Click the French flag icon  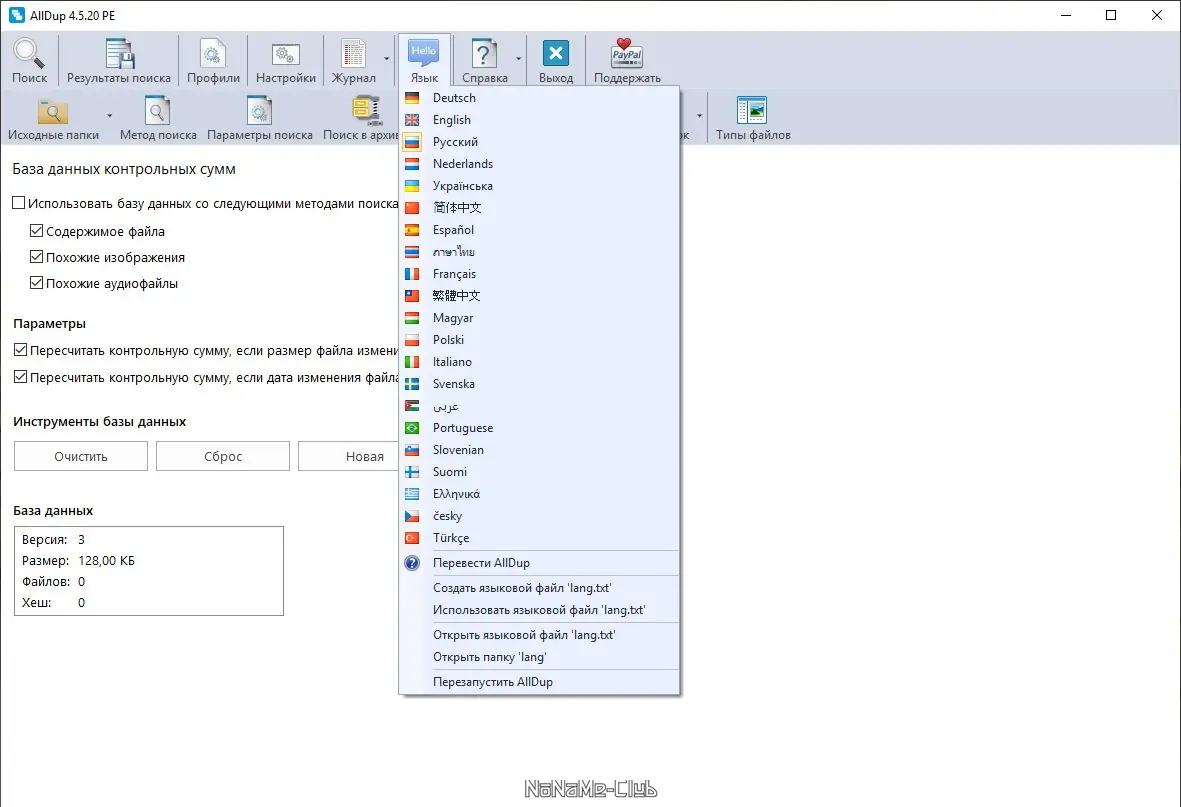(x=412, y=274)
